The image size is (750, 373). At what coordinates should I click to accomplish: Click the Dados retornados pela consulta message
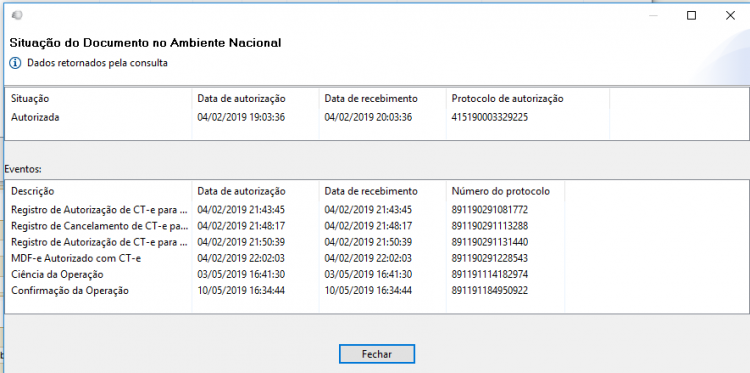pyautogui.click(x=97, y=63)
